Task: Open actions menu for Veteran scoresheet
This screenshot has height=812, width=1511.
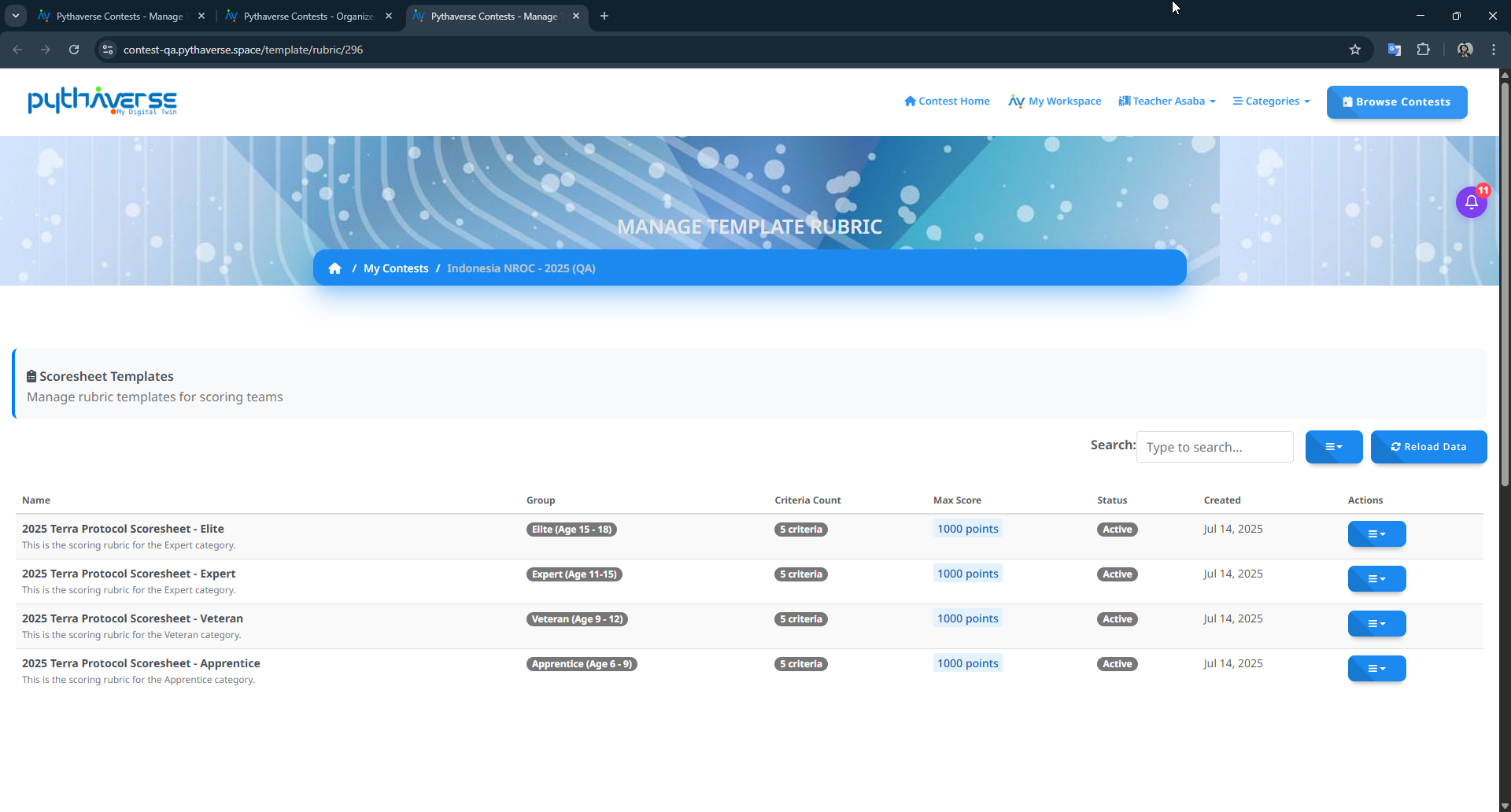Action: pos(1376,624)
